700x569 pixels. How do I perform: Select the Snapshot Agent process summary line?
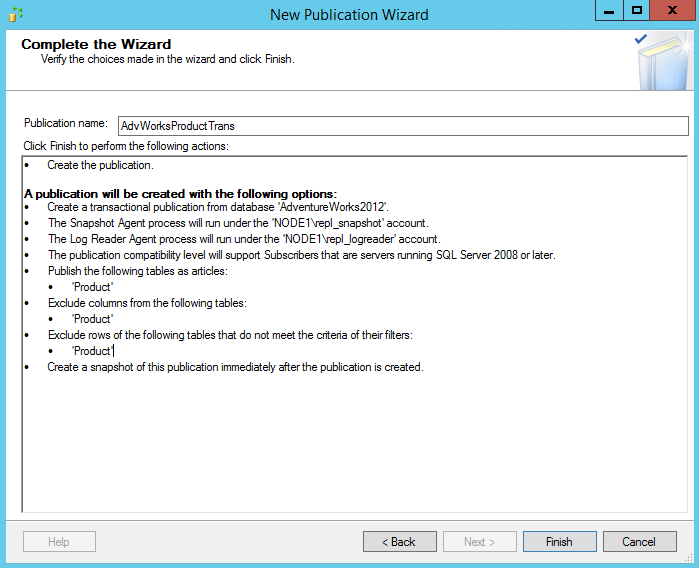point(238,223)
